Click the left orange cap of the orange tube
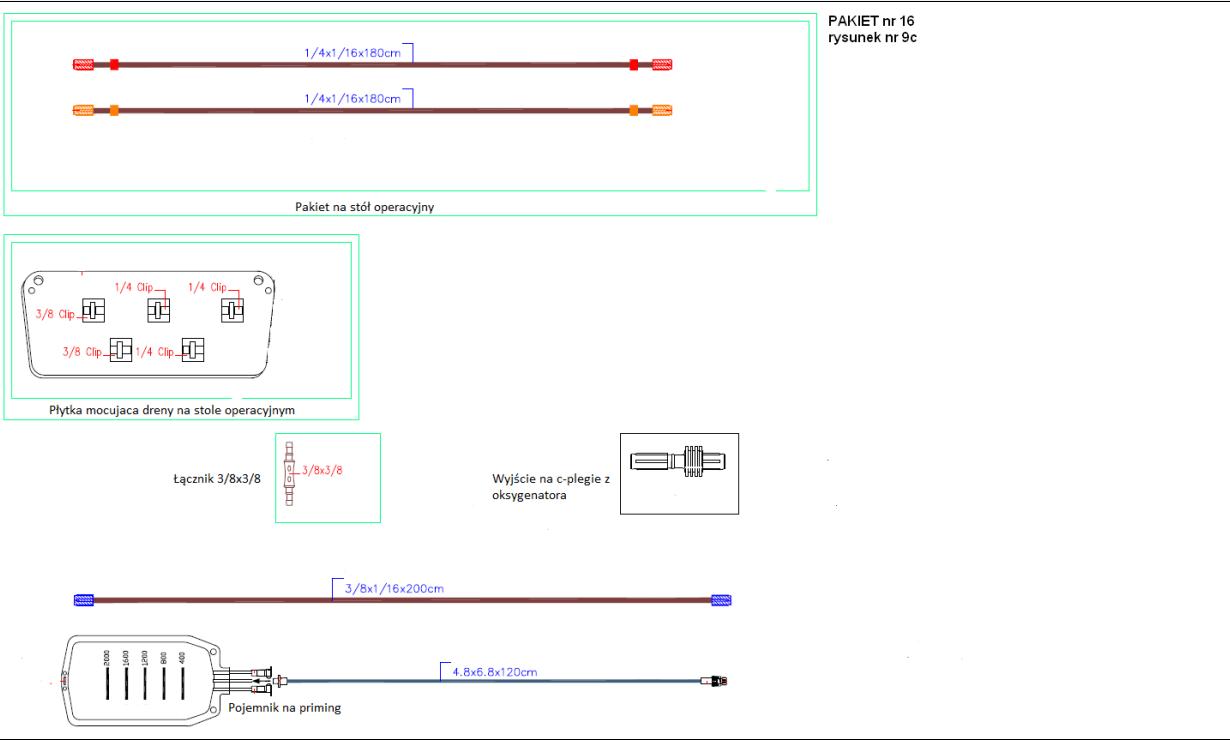This screenshot has width=1230, height=740. [83, 110]
